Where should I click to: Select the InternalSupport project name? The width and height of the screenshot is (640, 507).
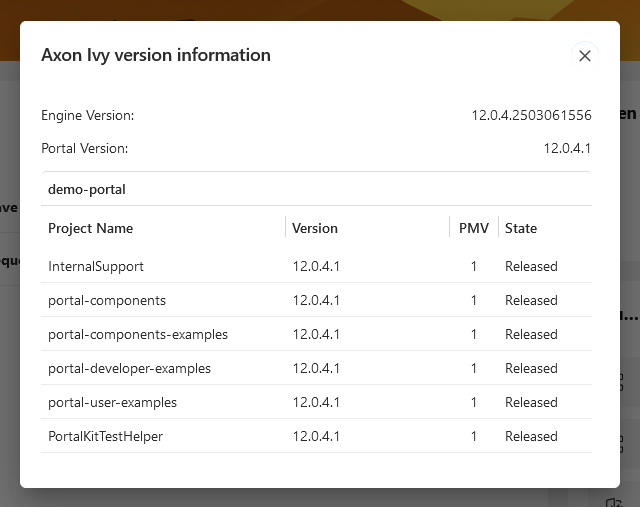96,266
